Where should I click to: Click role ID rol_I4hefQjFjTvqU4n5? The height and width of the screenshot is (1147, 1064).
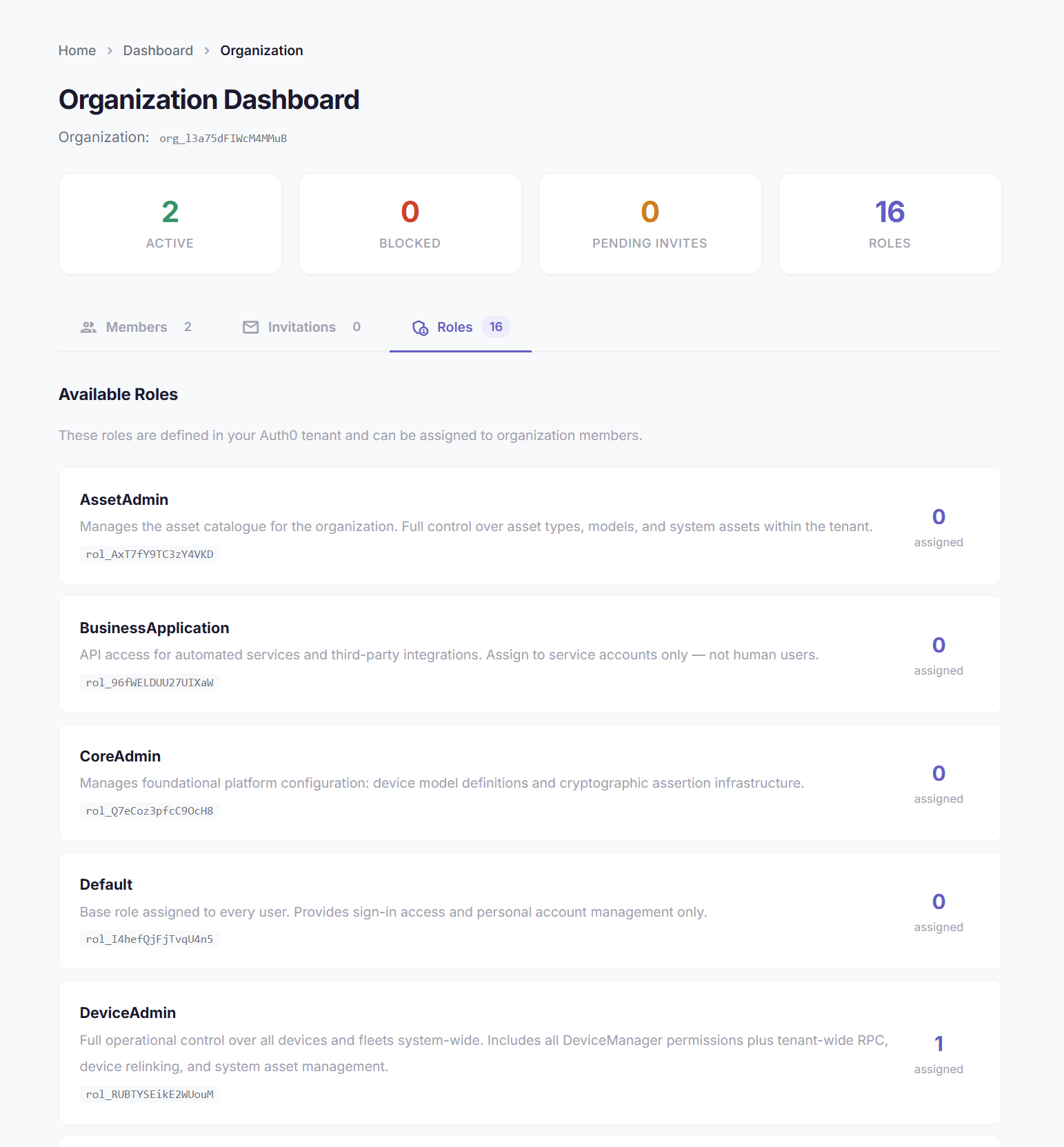[150, 939]
